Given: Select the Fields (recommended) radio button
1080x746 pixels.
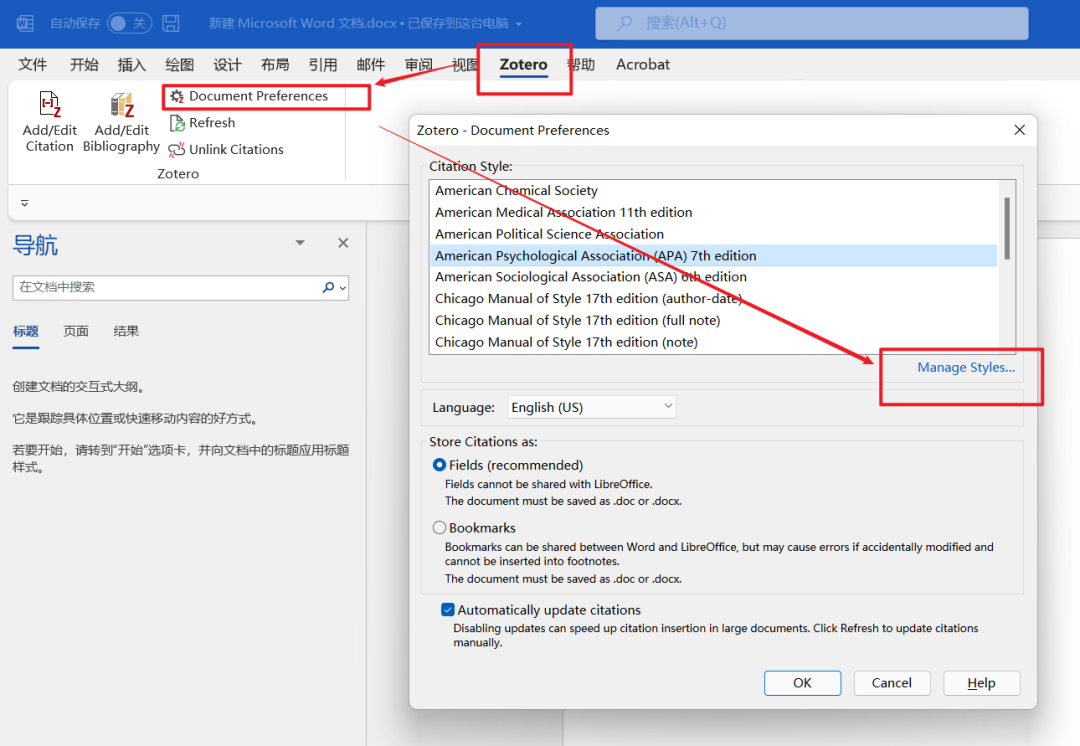Looking at the screenshot, I should point(439,465).
